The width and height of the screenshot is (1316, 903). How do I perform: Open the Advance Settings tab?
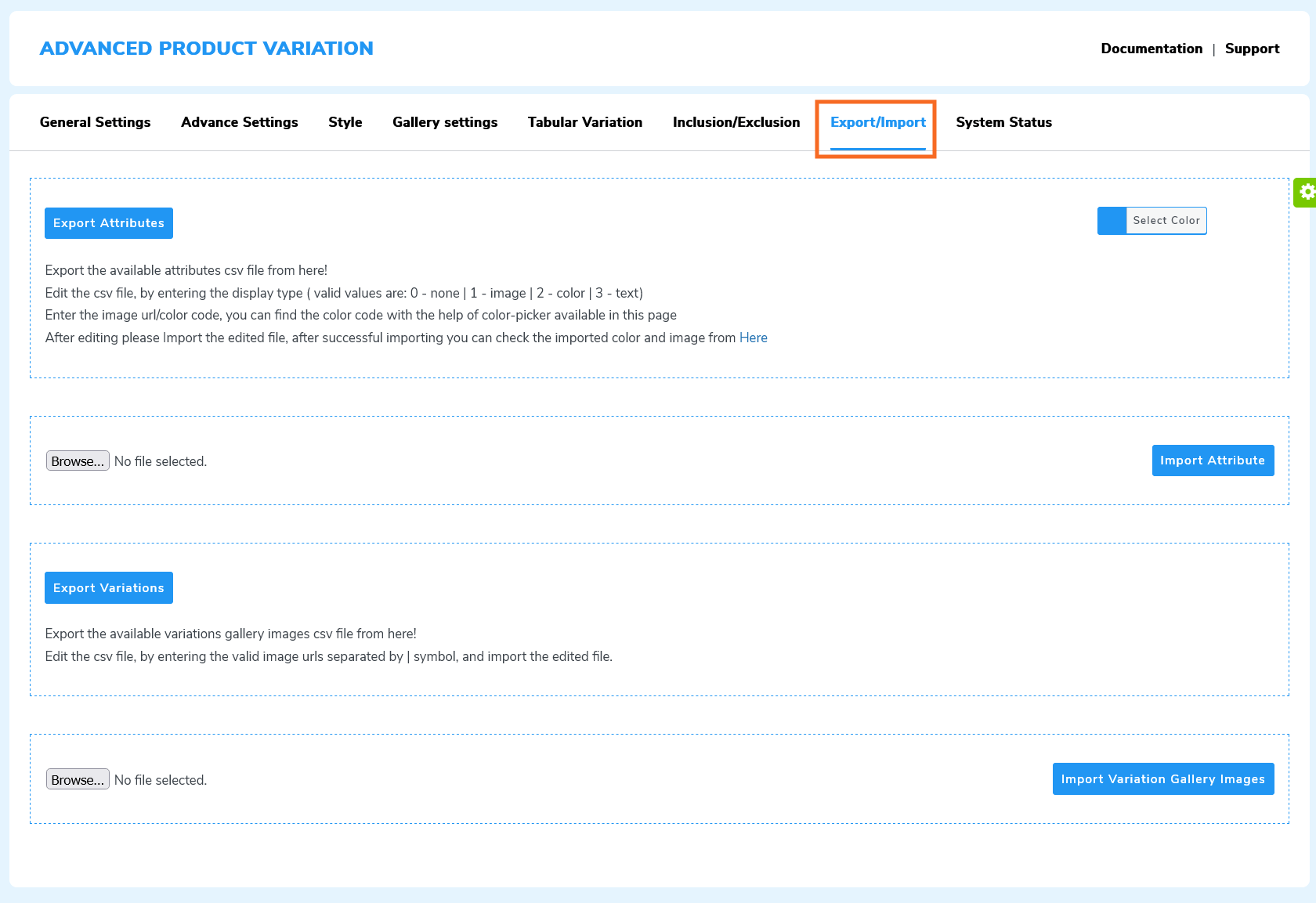(239, 122)
